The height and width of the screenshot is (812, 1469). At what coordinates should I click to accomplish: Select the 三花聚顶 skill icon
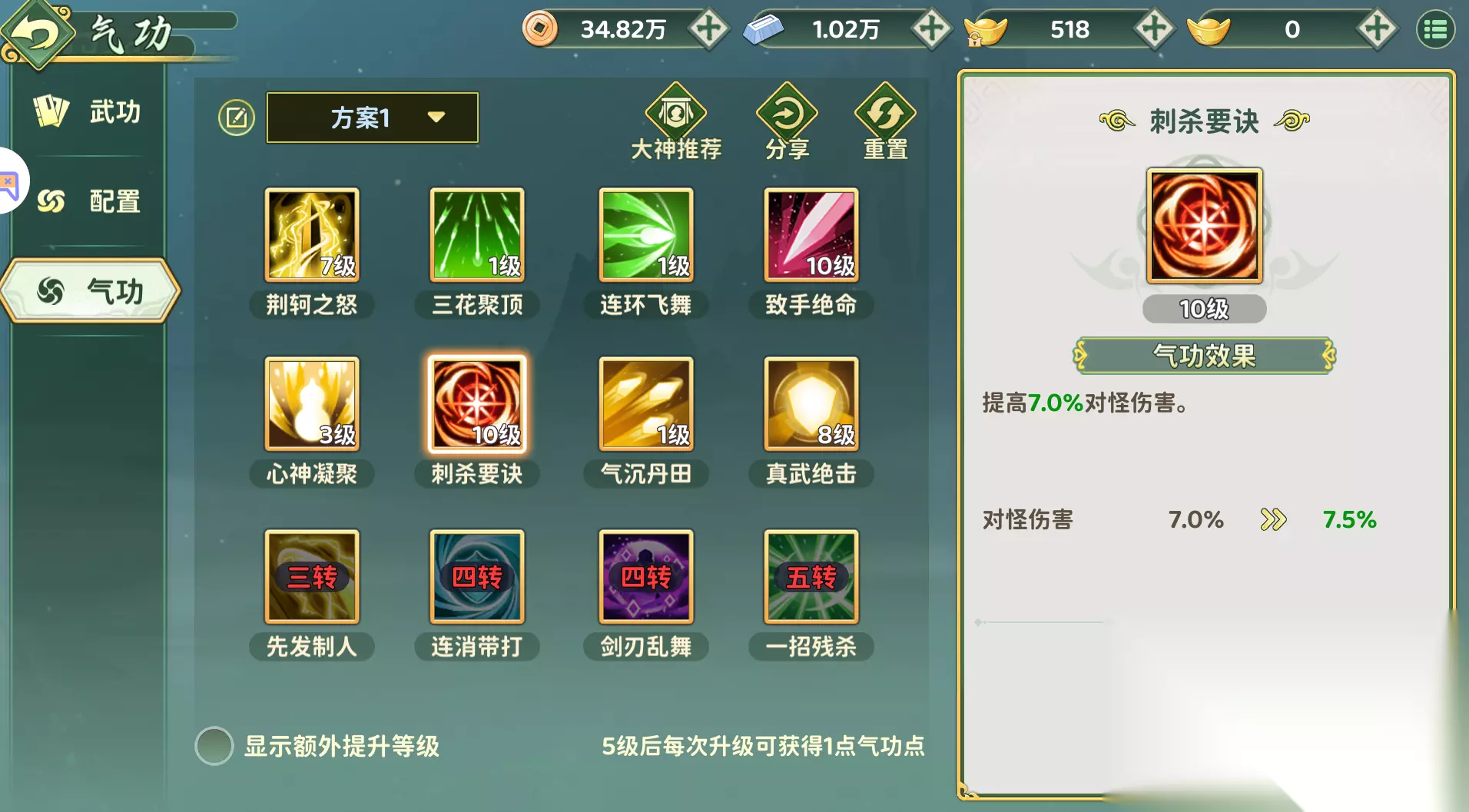point(477,234)
